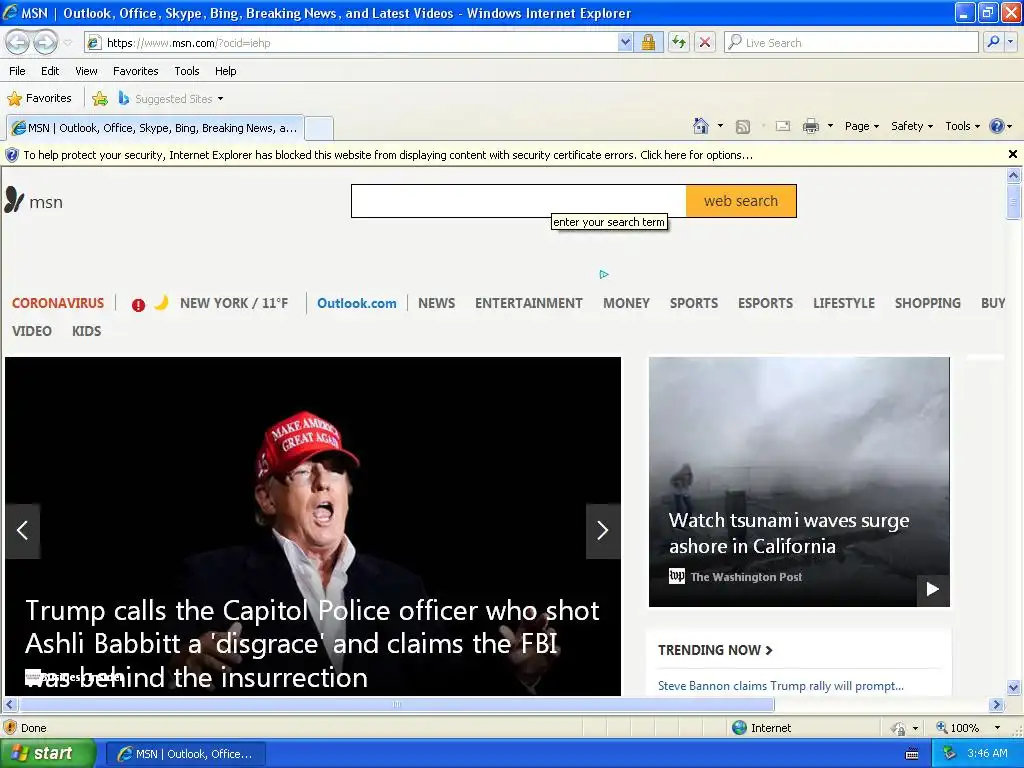Go back with the Back arrow button
Image resolution: width=1024 pixels, height=768 pixels.
coord(18,43)
